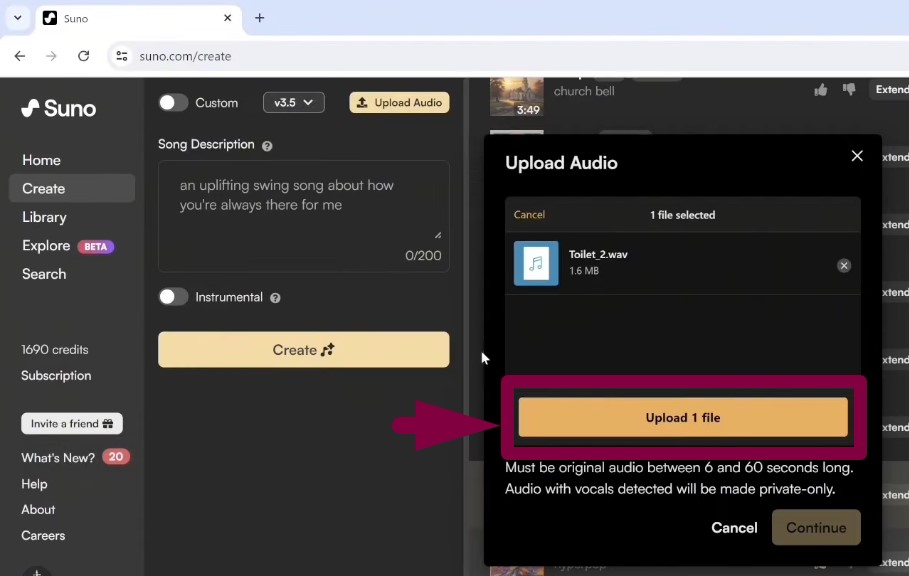The image size is (909, 576).
Task: Click the Toilet_2.wav music file icon
Action: tap(536, 264)
